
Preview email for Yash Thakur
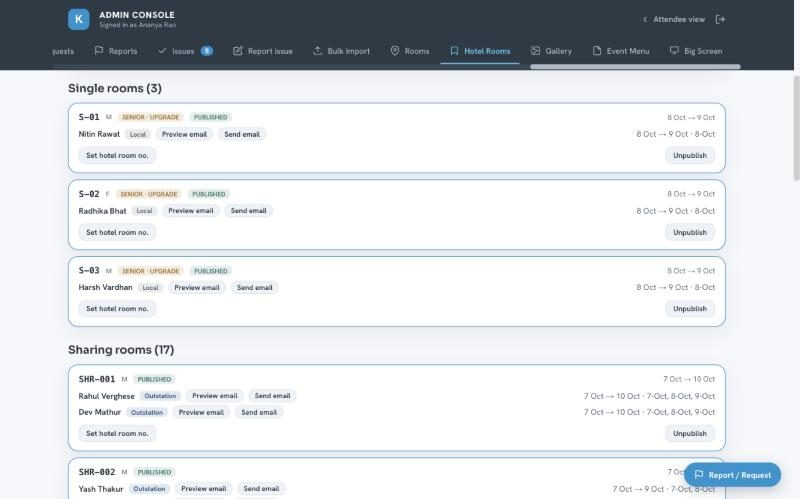point(204,489)
